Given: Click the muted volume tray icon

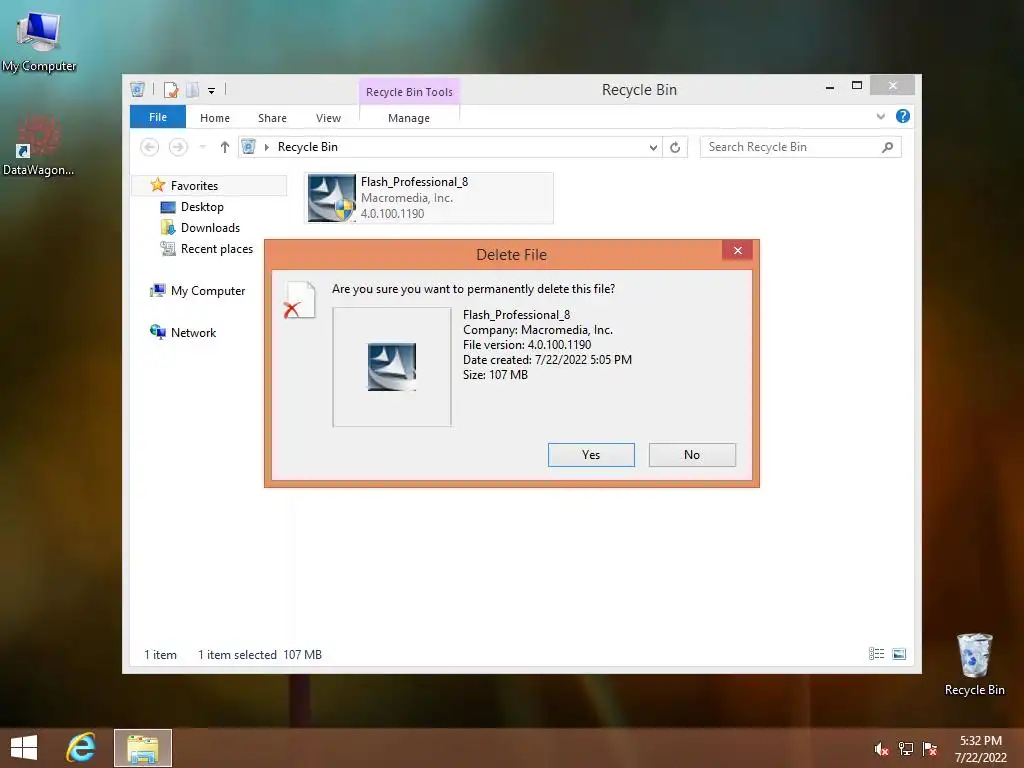Looking at the screenshot, I should point(881,749).
